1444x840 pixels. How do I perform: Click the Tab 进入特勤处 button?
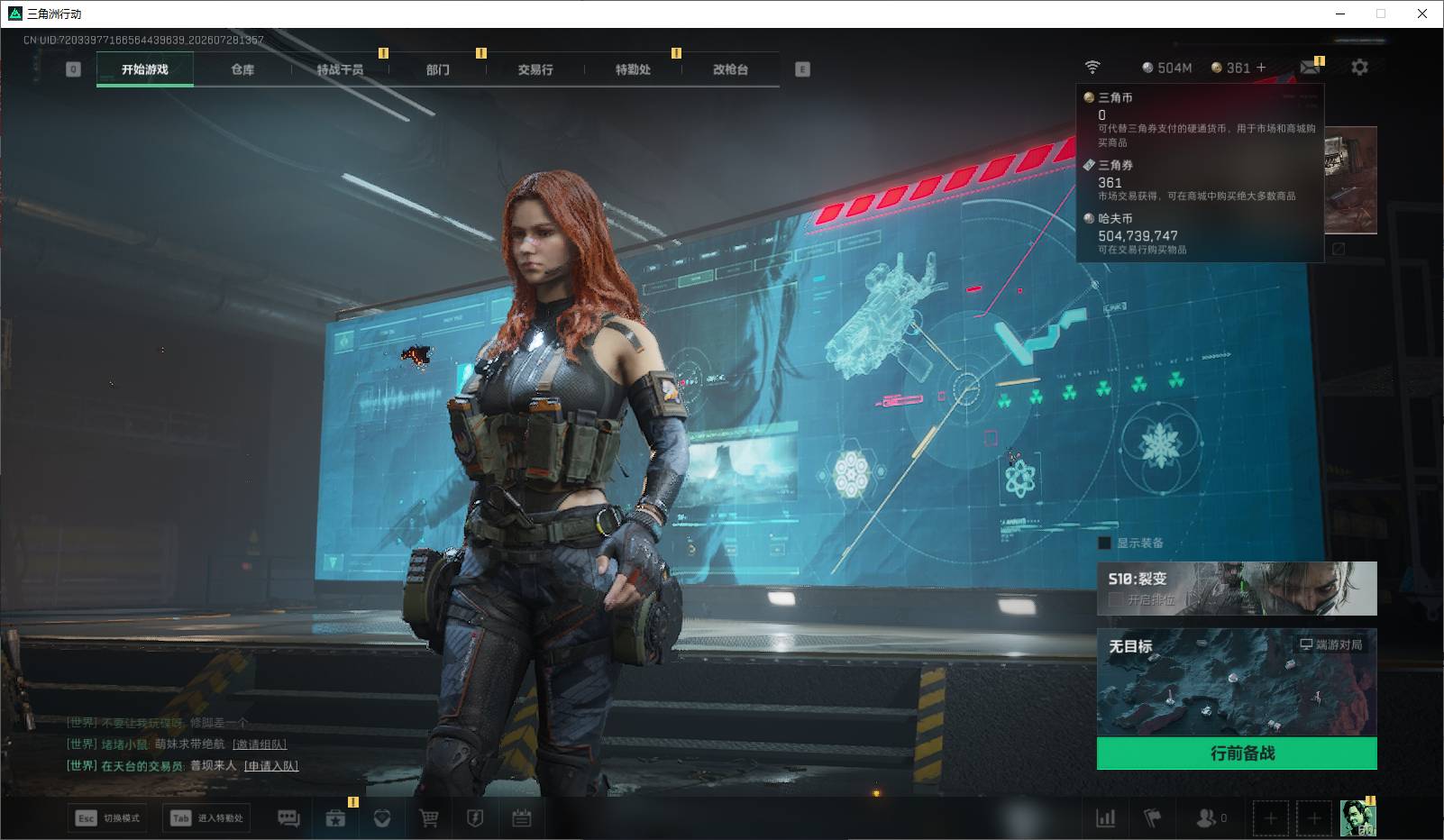click(x=207, y=818)
